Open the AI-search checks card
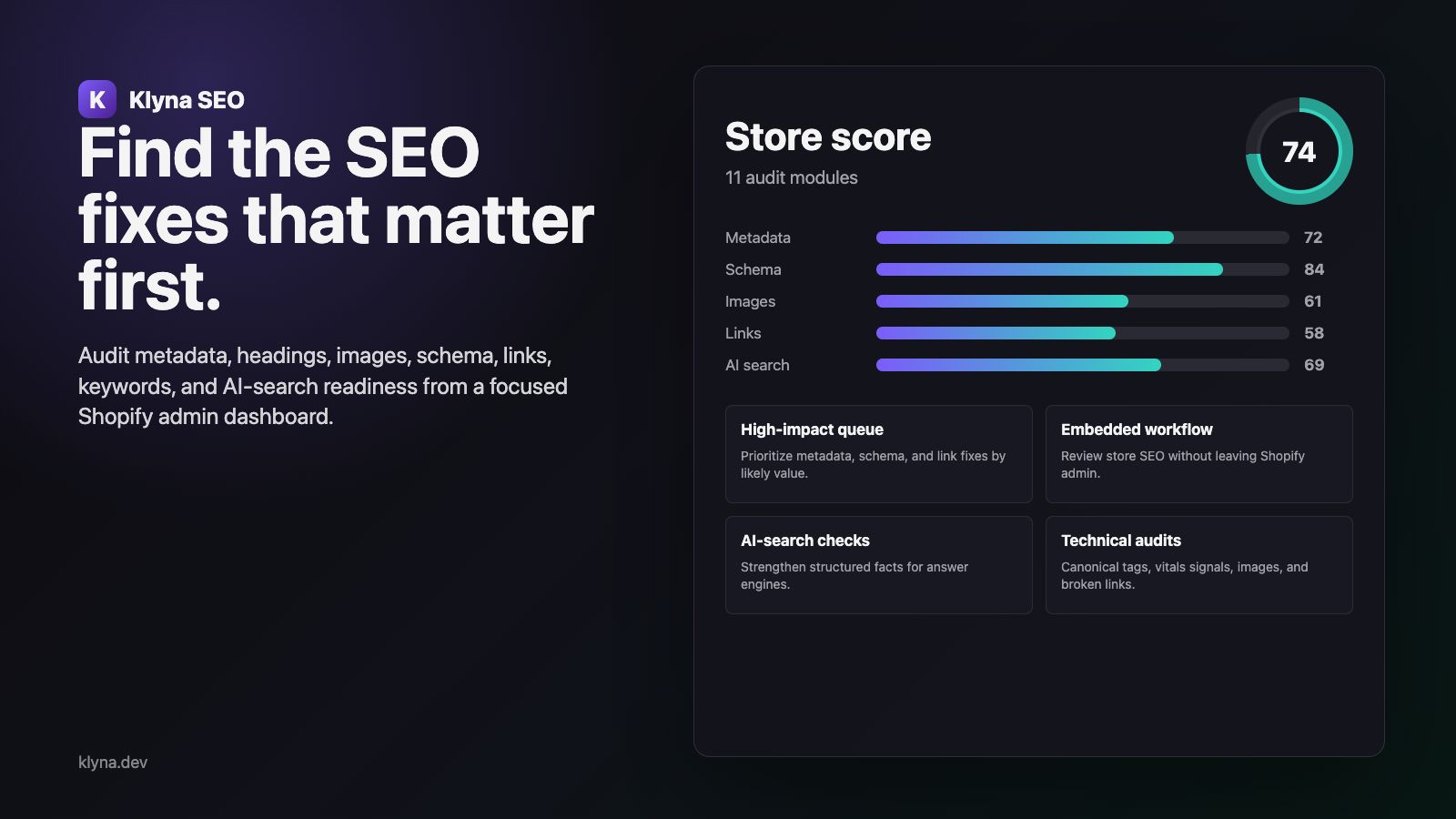The width and height of the screenshot is (1456, 819). point(879,565)
